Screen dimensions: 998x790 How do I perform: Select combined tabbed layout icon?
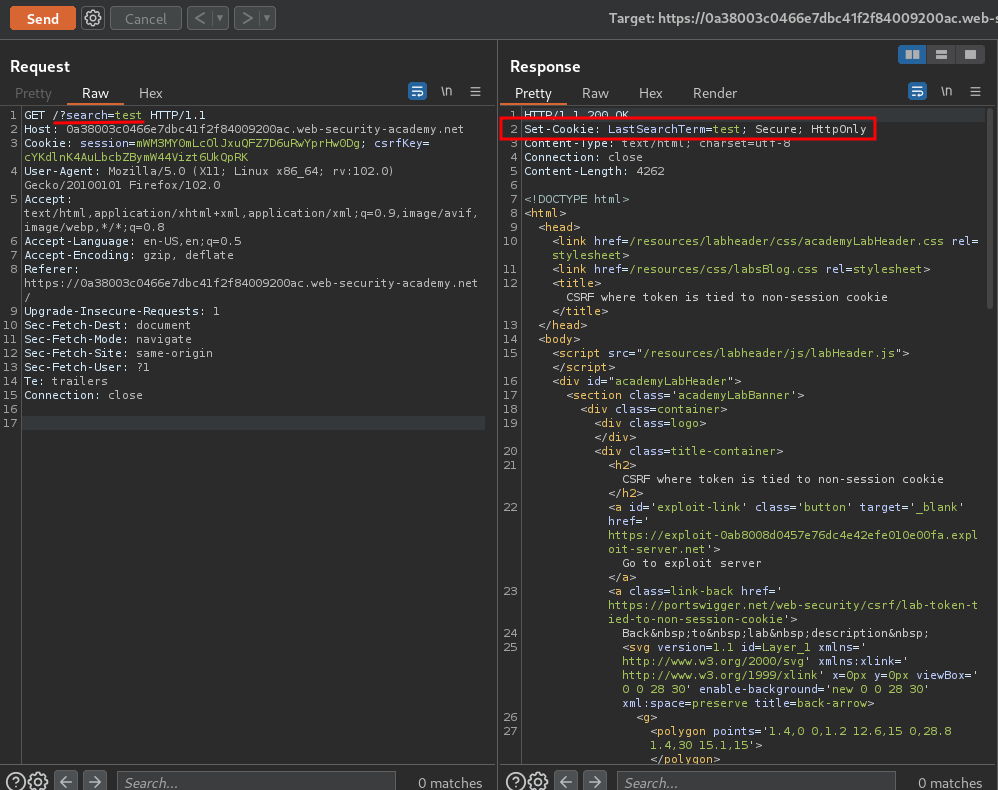(x=970, y=55)
